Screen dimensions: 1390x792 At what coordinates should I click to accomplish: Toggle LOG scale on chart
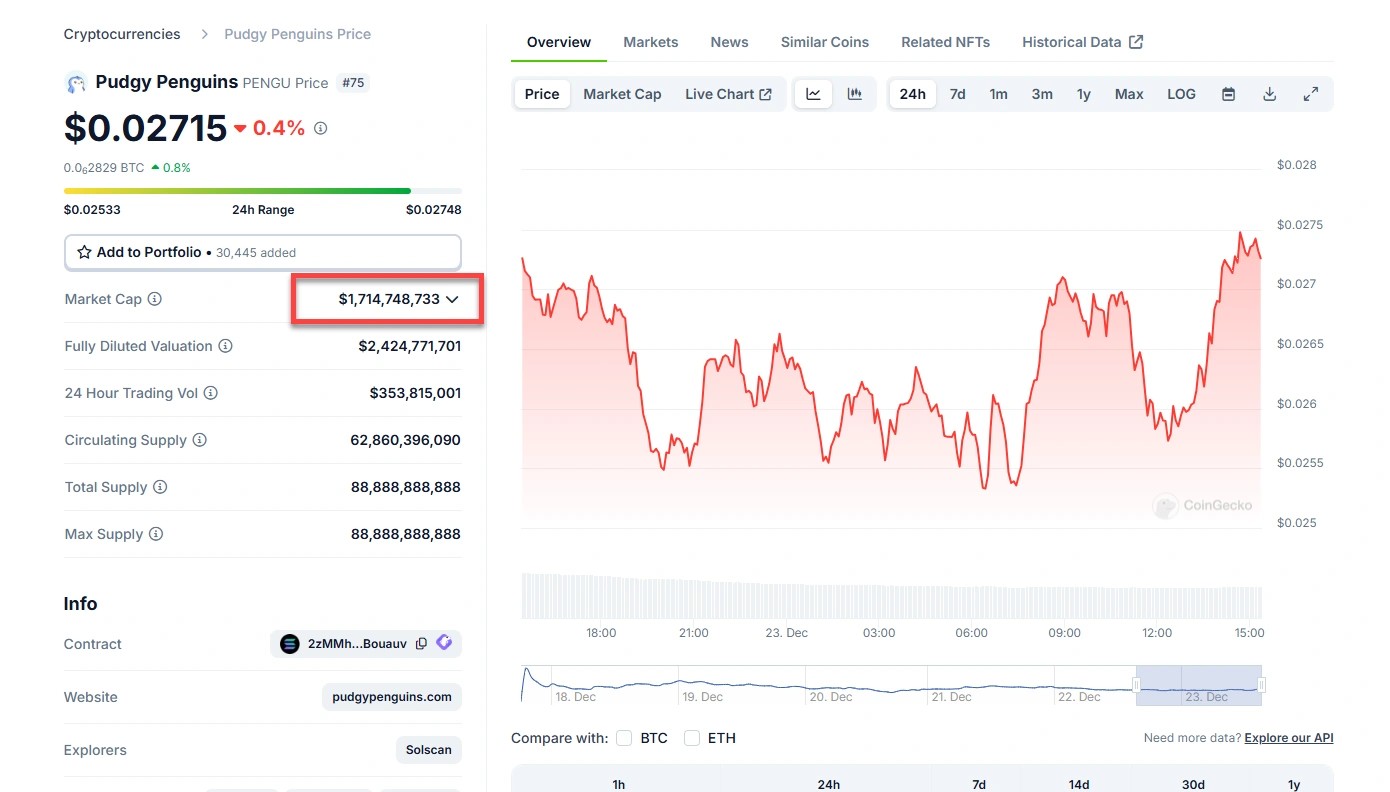[x=1181, y=94]
